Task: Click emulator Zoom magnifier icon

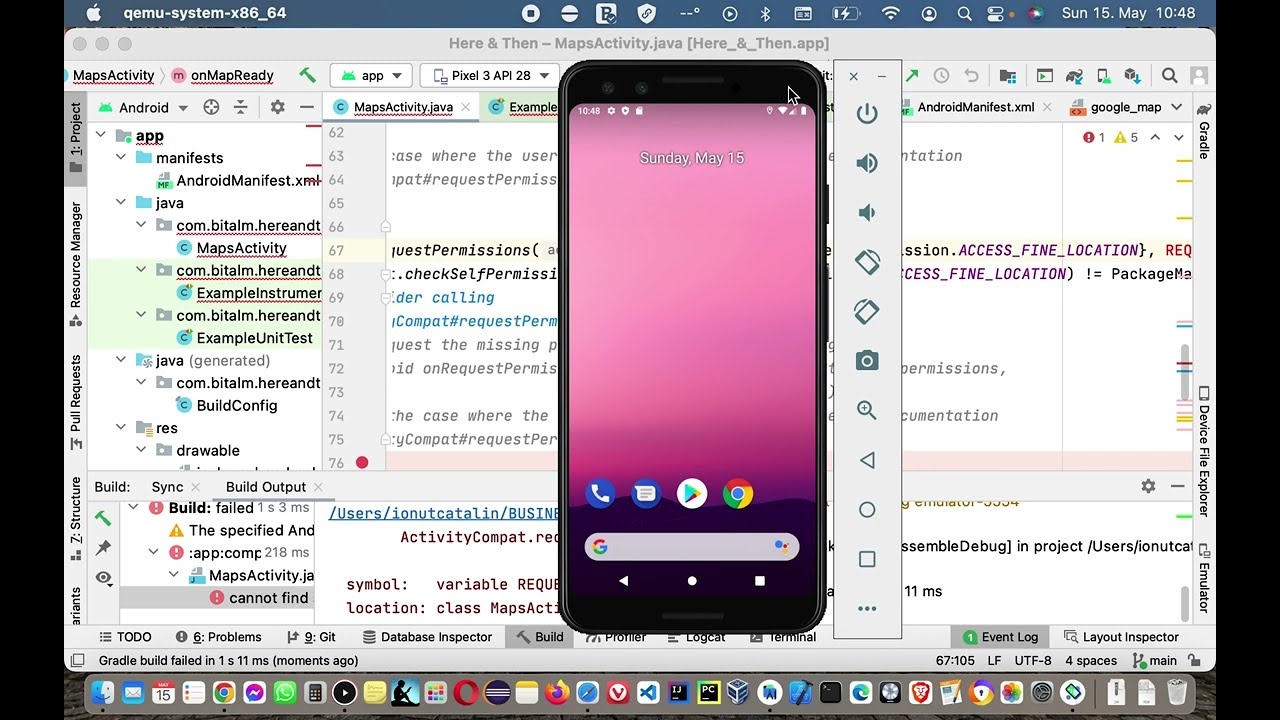Action: click(x=867, y=410)
